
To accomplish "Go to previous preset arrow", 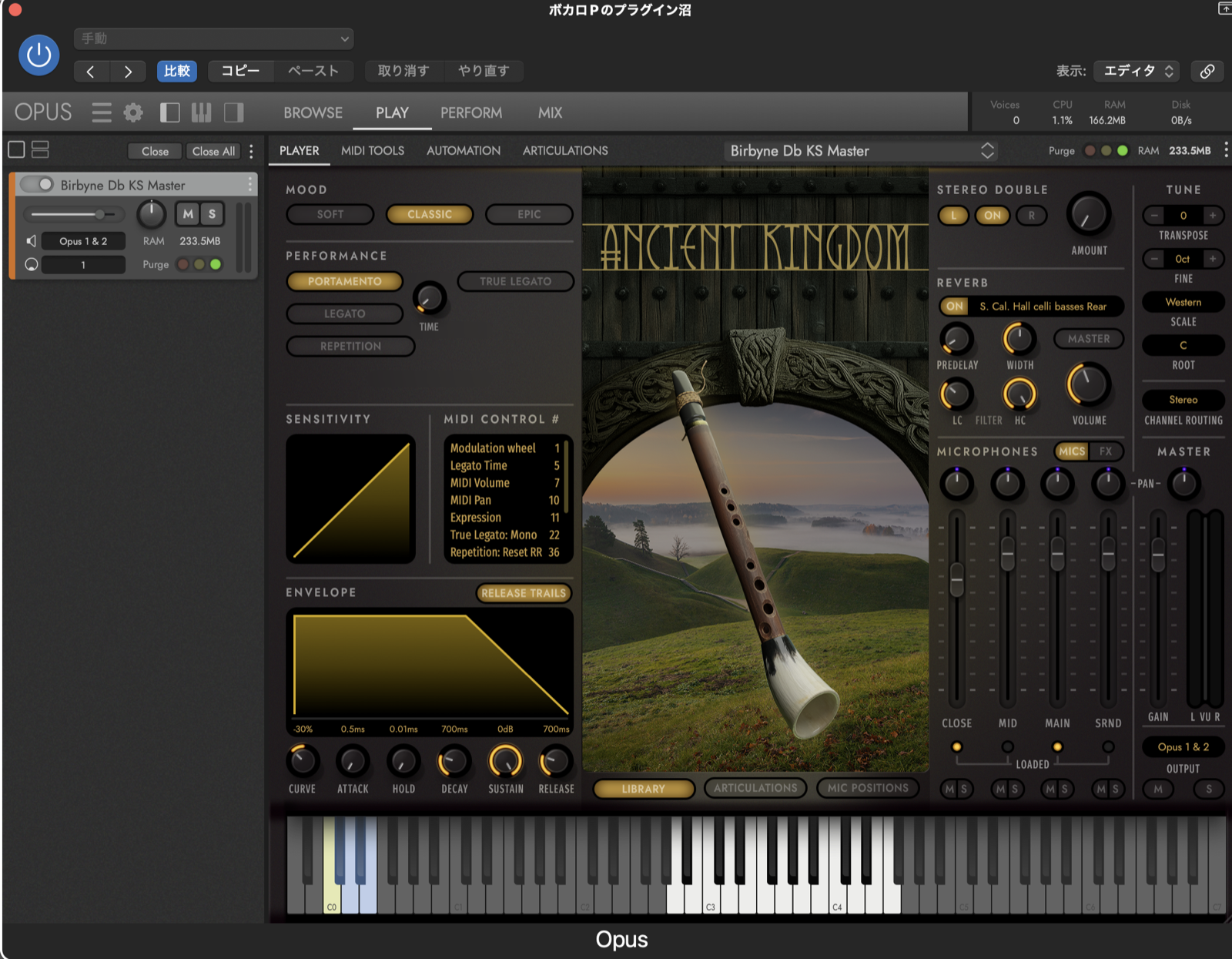I will (91, 72).
